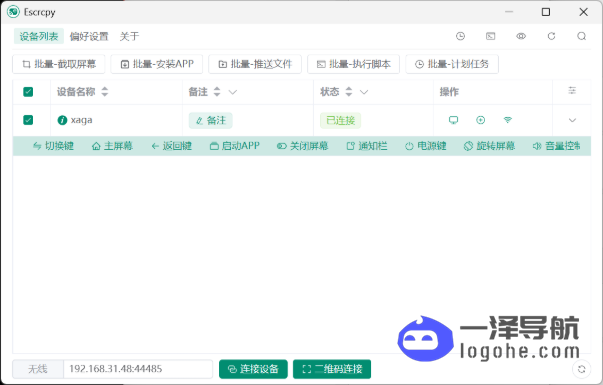
Task: Click 音量控制 control
Action: point(557,146)
